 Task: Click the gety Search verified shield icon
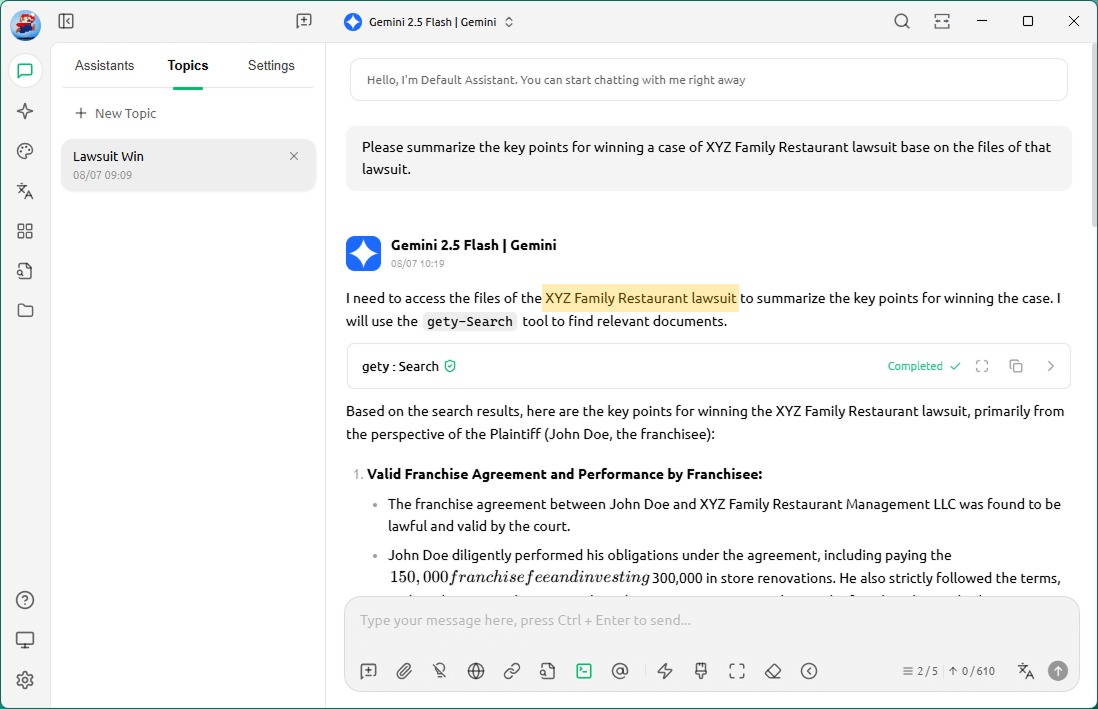(x=450, y=366)
